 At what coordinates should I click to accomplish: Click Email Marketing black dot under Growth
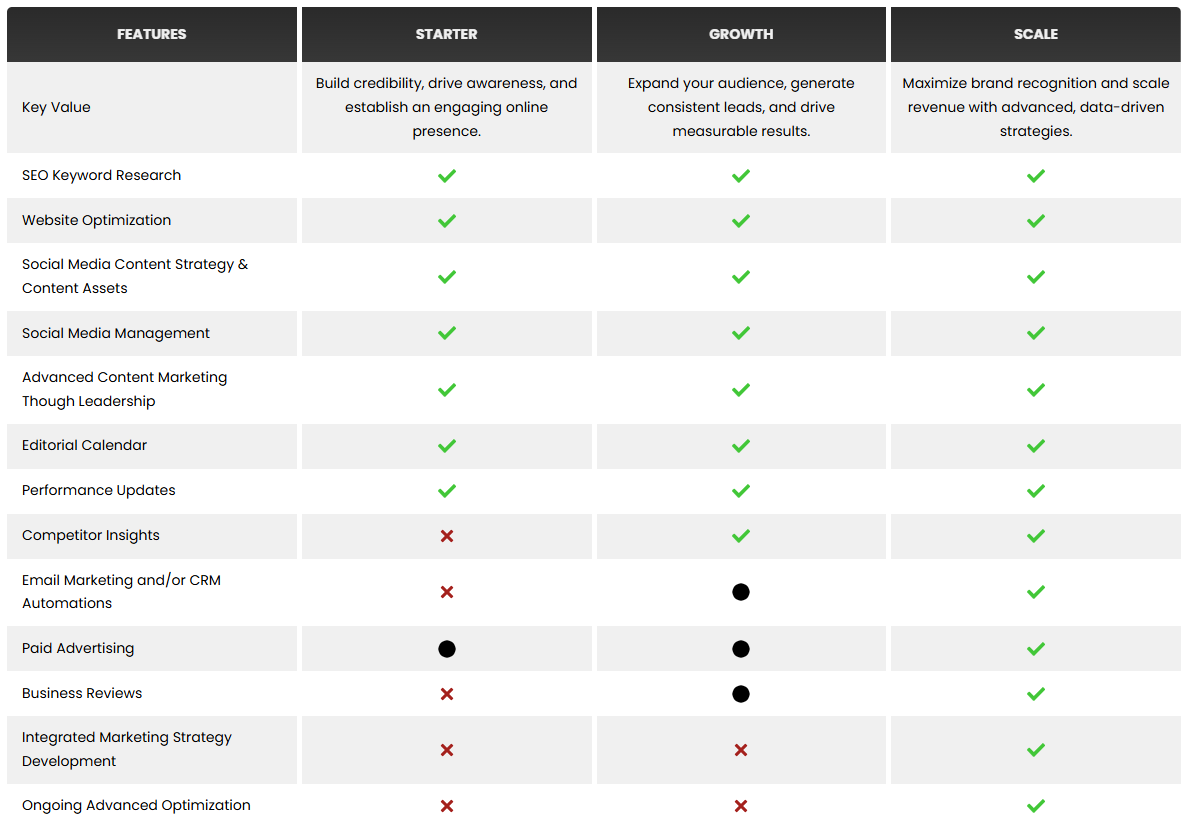coord(741,592)
